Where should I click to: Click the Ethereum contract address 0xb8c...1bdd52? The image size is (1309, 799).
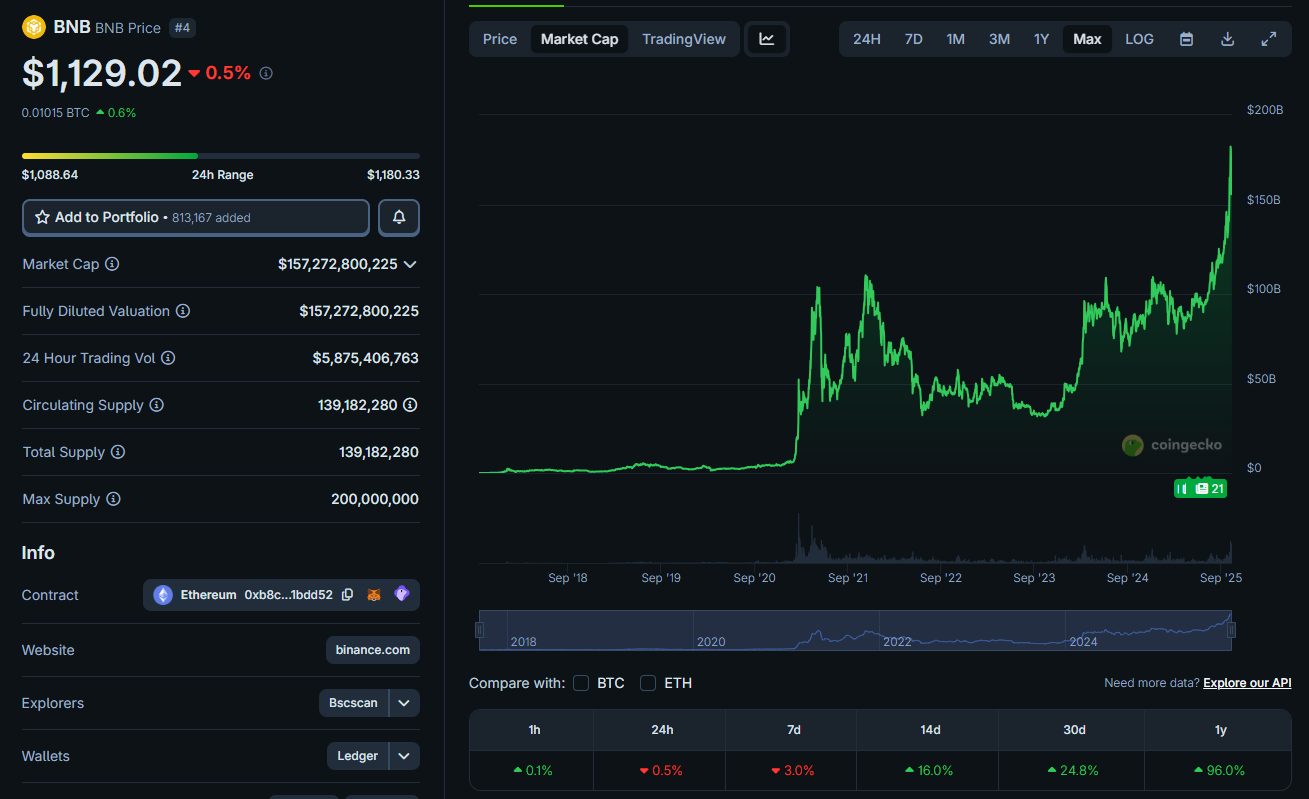(288, 594)
